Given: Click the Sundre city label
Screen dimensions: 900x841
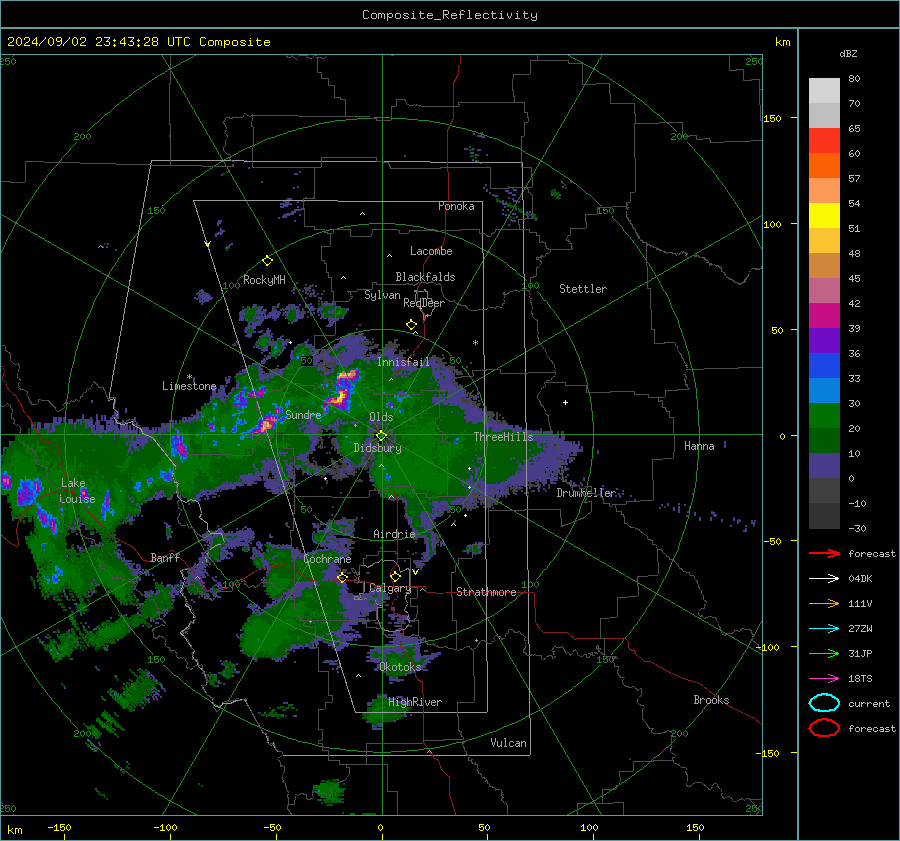Looking at the screenshot, I should tap(303, 414).
